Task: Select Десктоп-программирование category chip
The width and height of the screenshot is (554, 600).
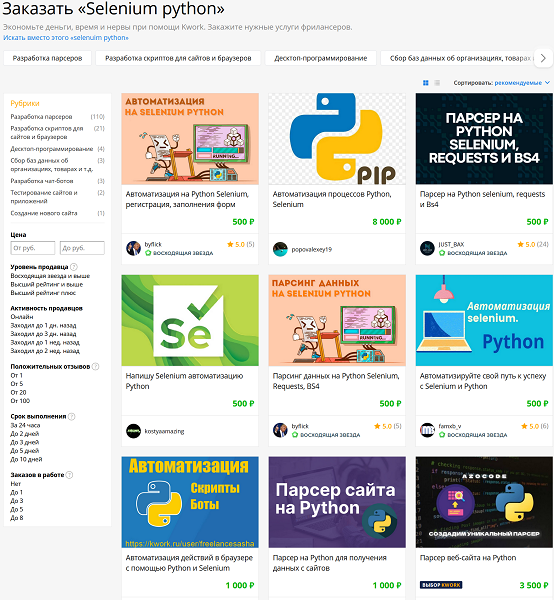Action: pyautogui.click(x=321, y=58)
